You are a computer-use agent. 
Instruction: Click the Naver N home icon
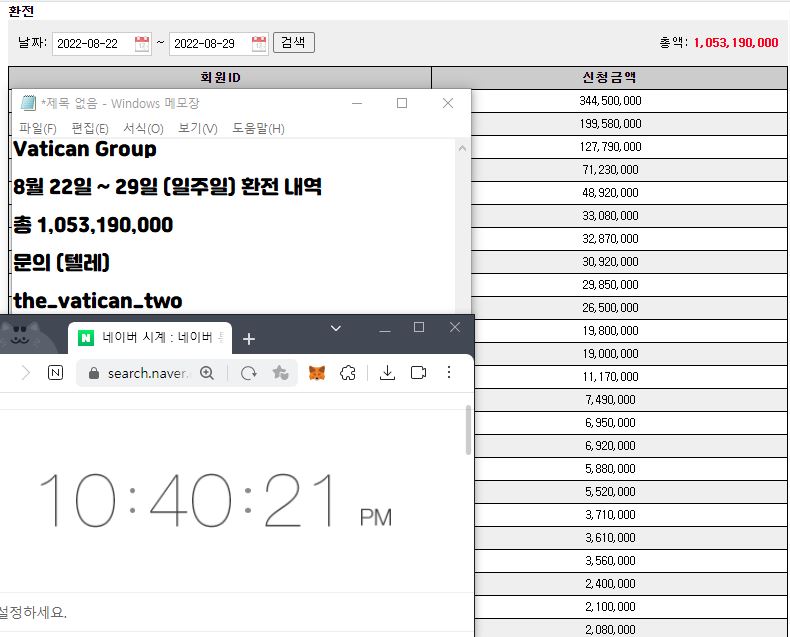pyautogui.click(x=56, y=372)
